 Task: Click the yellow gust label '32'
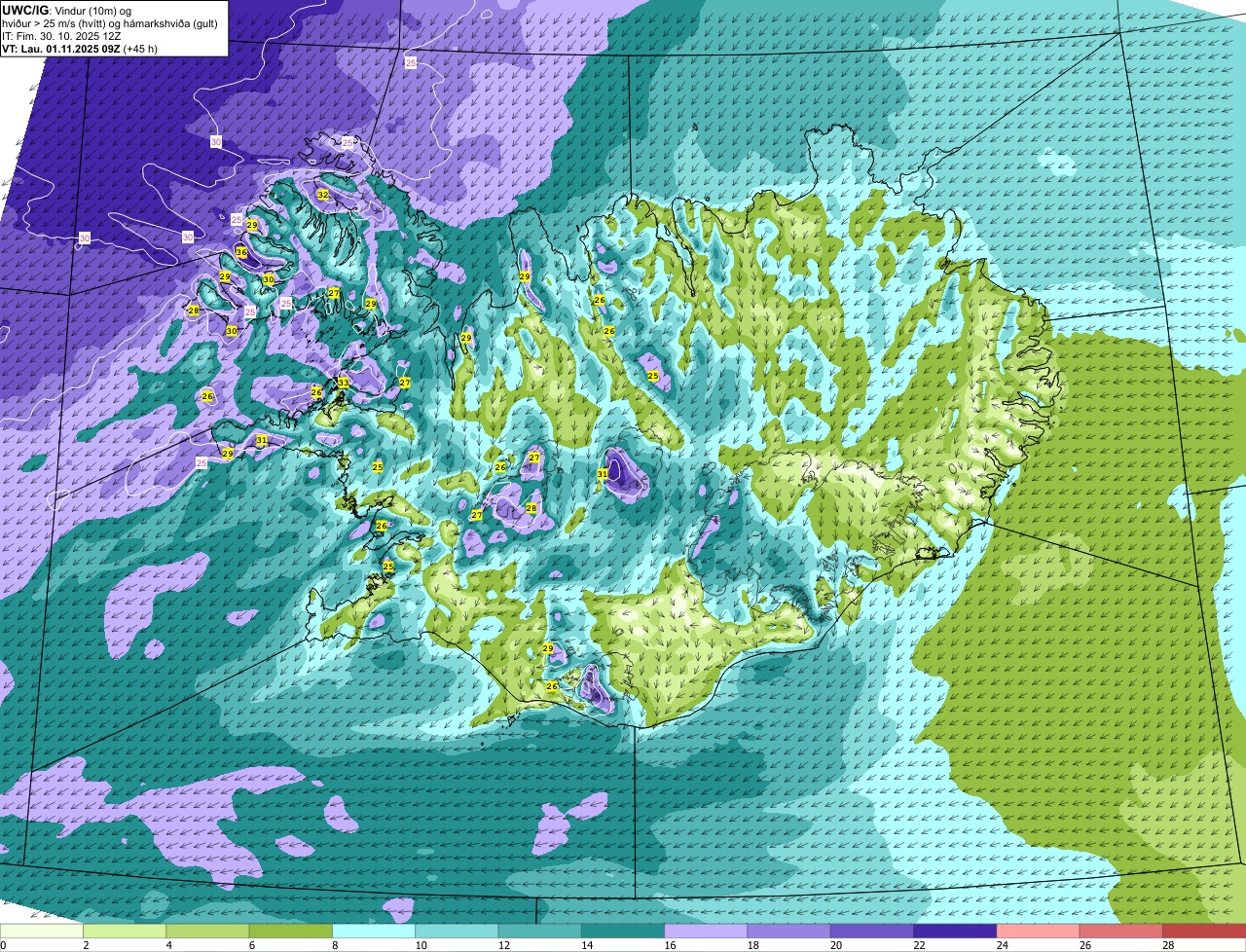pyautogui.click(x=323, y=195)
